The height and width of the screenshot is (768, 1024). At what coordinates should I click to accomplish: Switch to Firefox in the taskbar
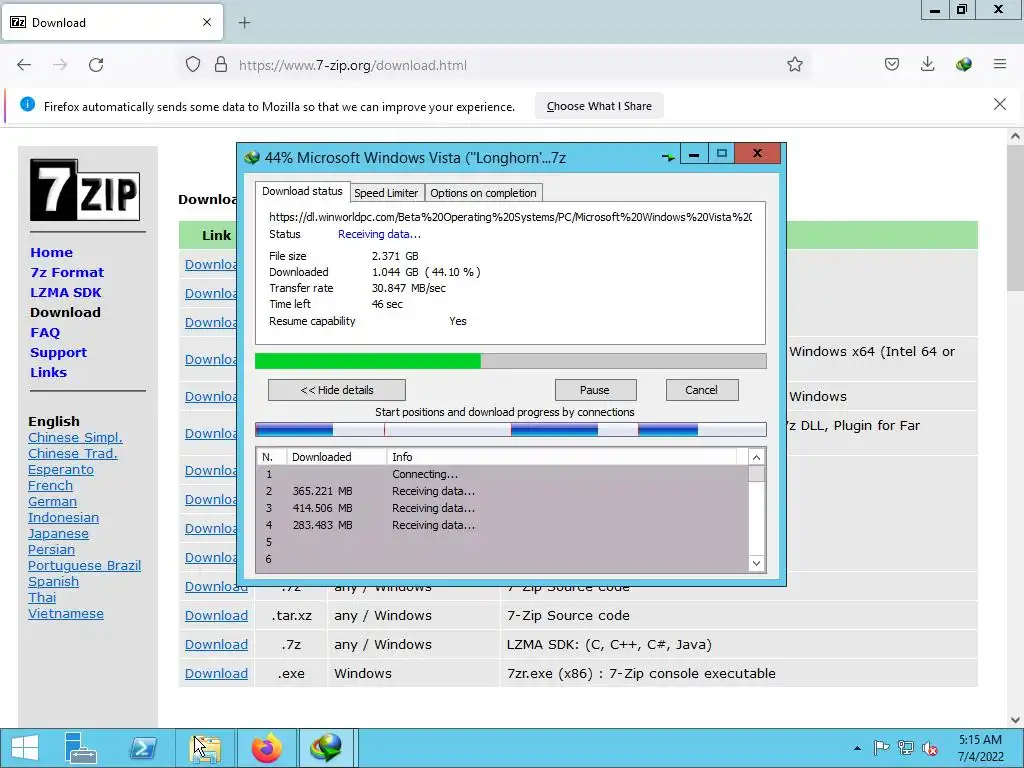(266, 748)
